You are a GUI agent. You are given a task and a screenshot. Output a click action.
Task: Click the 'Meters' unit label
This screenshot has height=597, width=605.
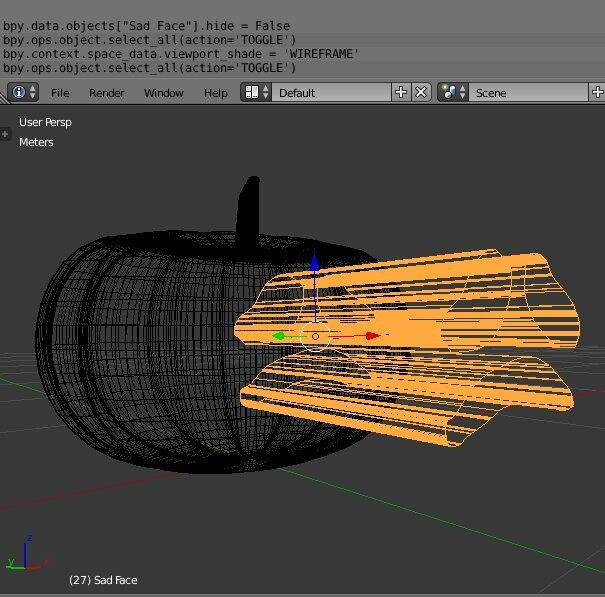[x=36, y=142]
